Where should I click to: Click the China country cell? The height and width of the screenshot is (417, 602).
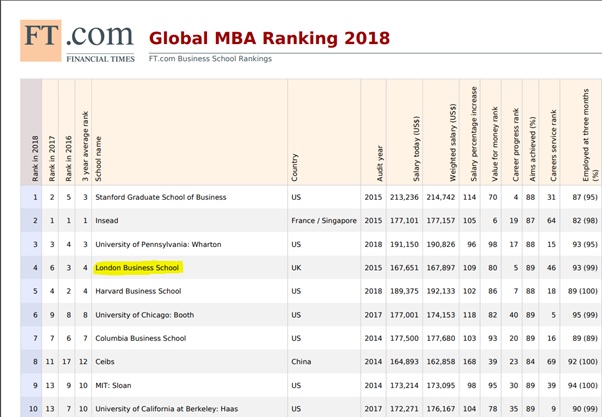tap(301, 362)
